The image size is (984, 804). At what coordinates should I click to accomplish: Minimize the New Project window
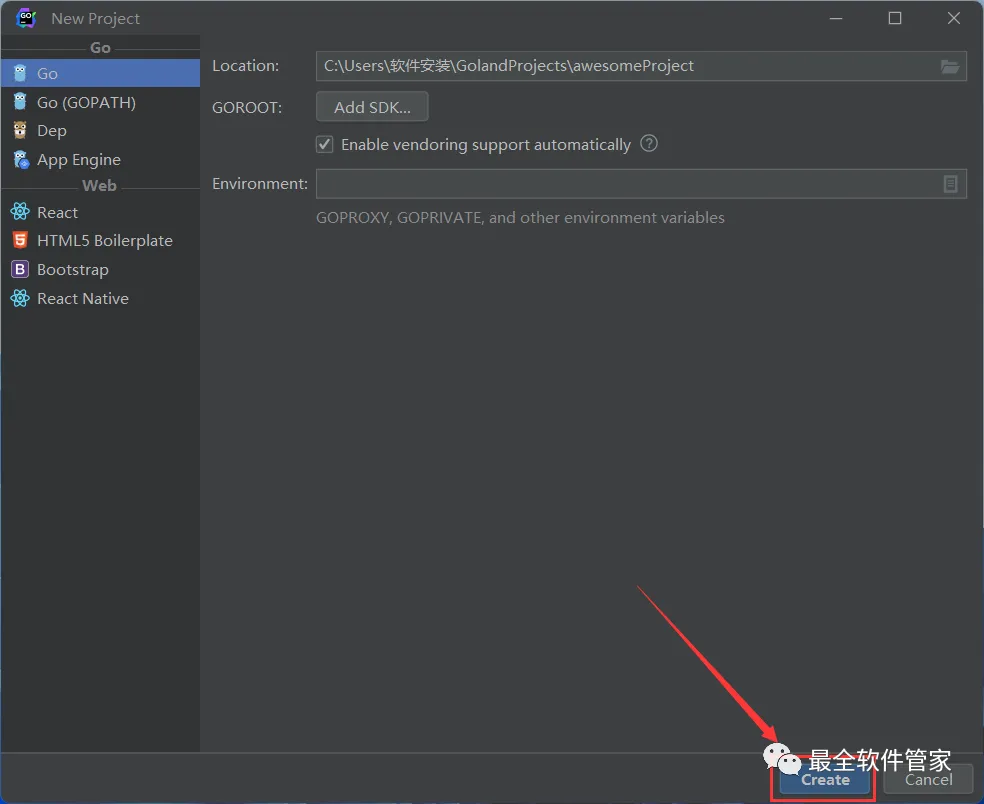coord(836,18)
